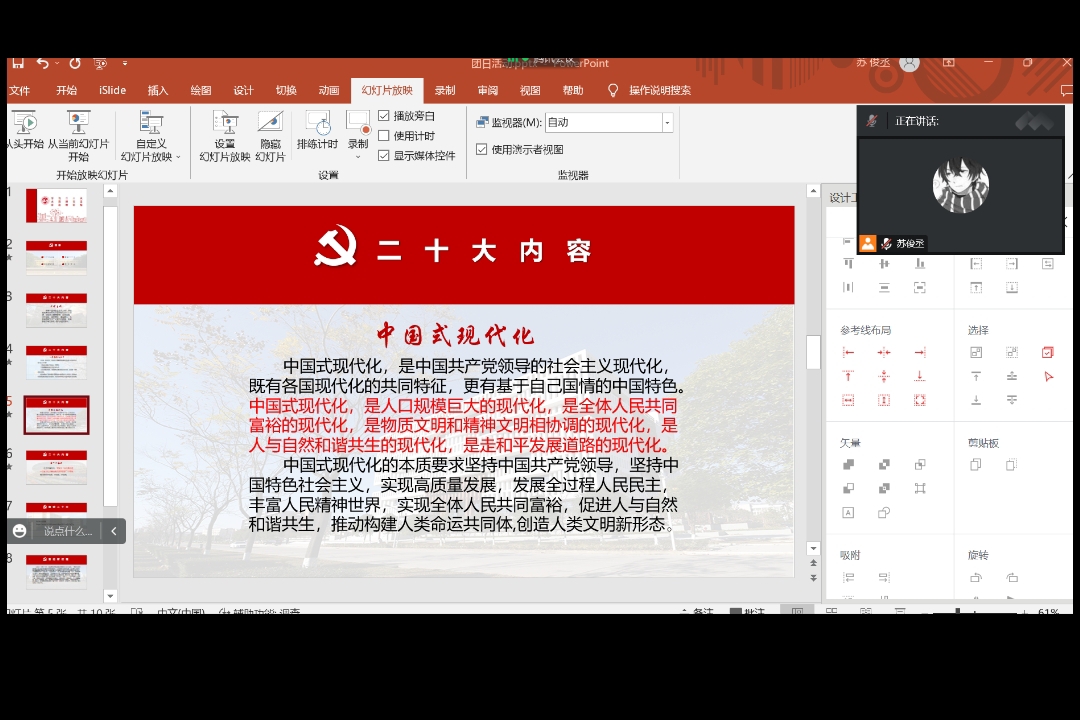1080x720 pixels.
Task: Click the thumbnail pane scroll-down arrow
Action: 110,595
